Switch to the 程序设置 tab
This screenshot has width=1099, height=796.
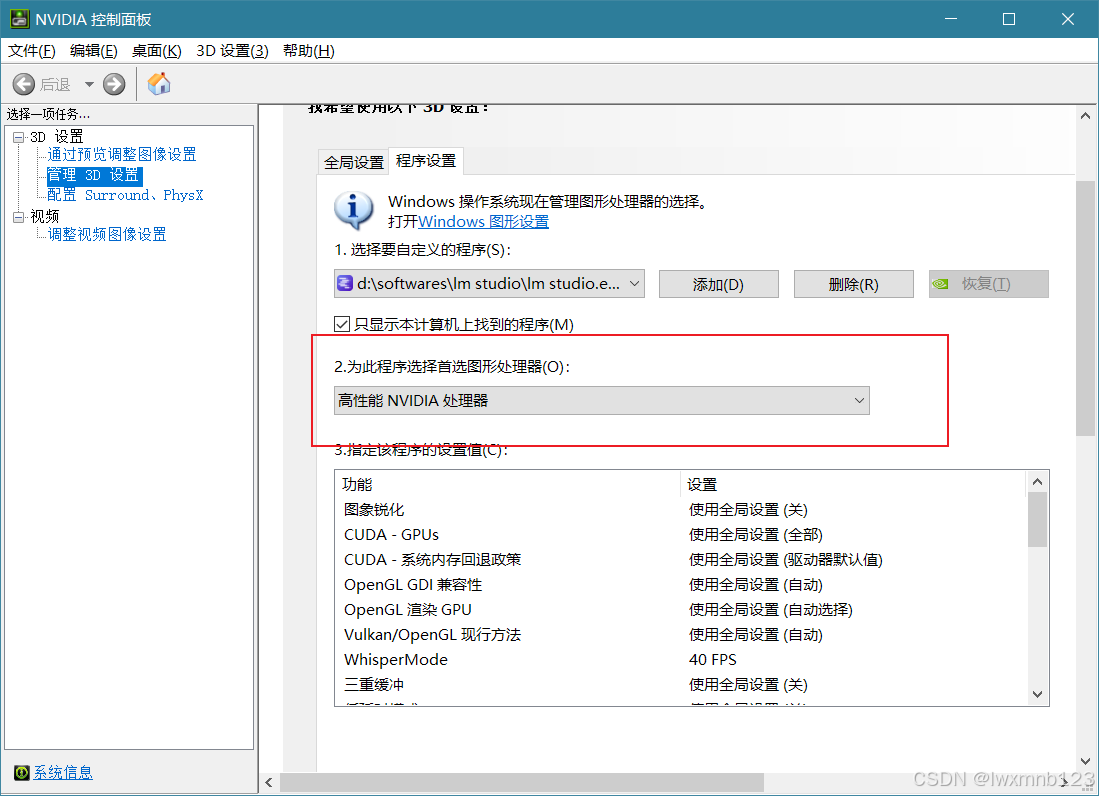coord(426,160)
